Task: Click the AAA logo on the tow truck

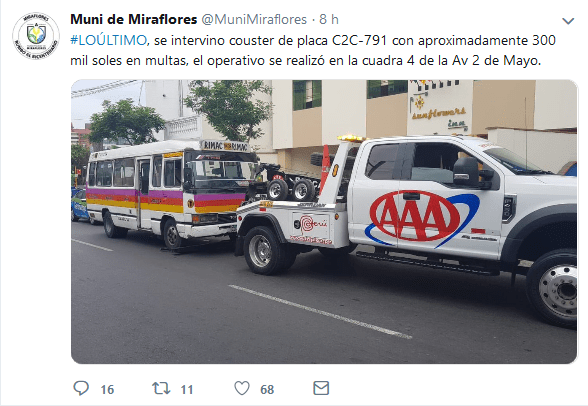Action: point(415,216)
